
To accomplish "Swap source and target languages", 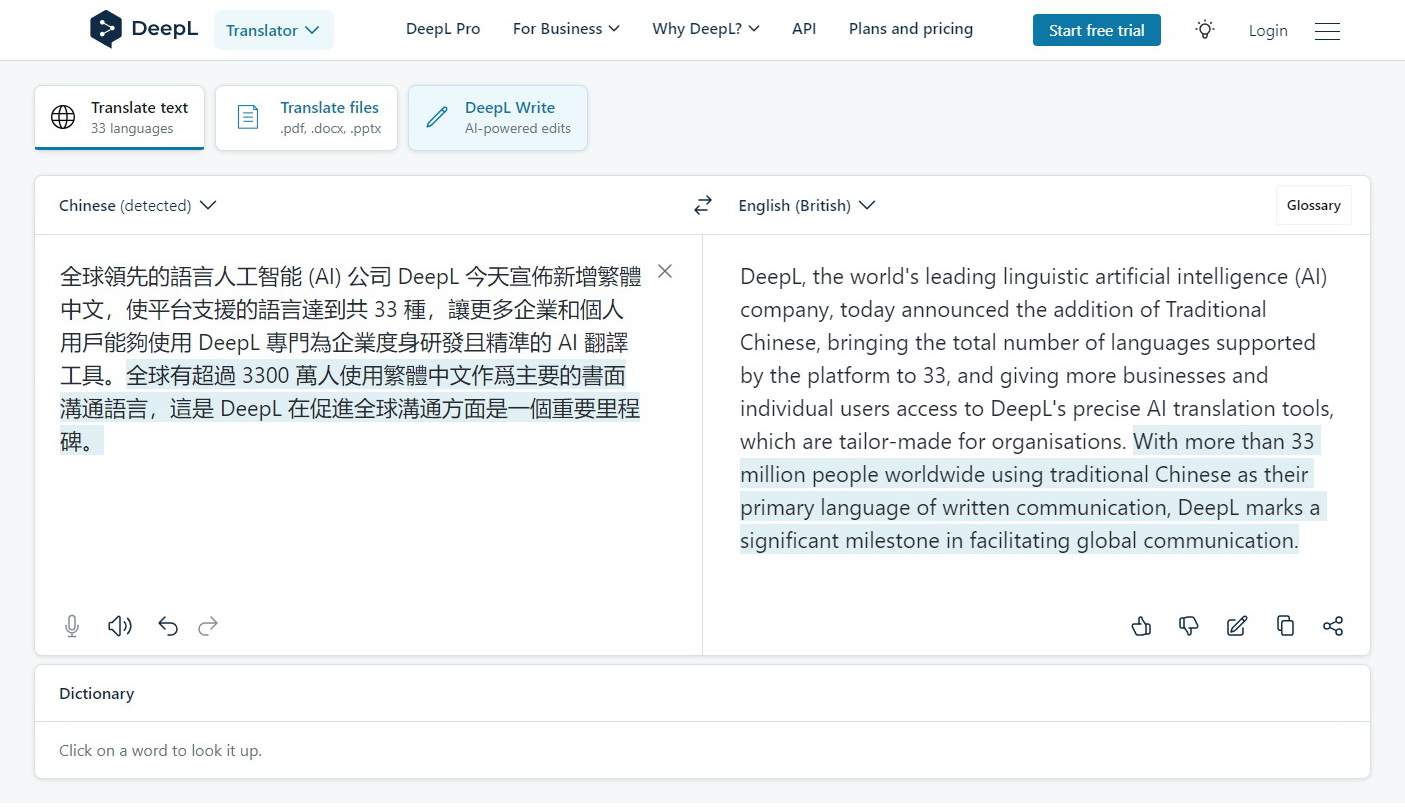I will click(703, 204).
